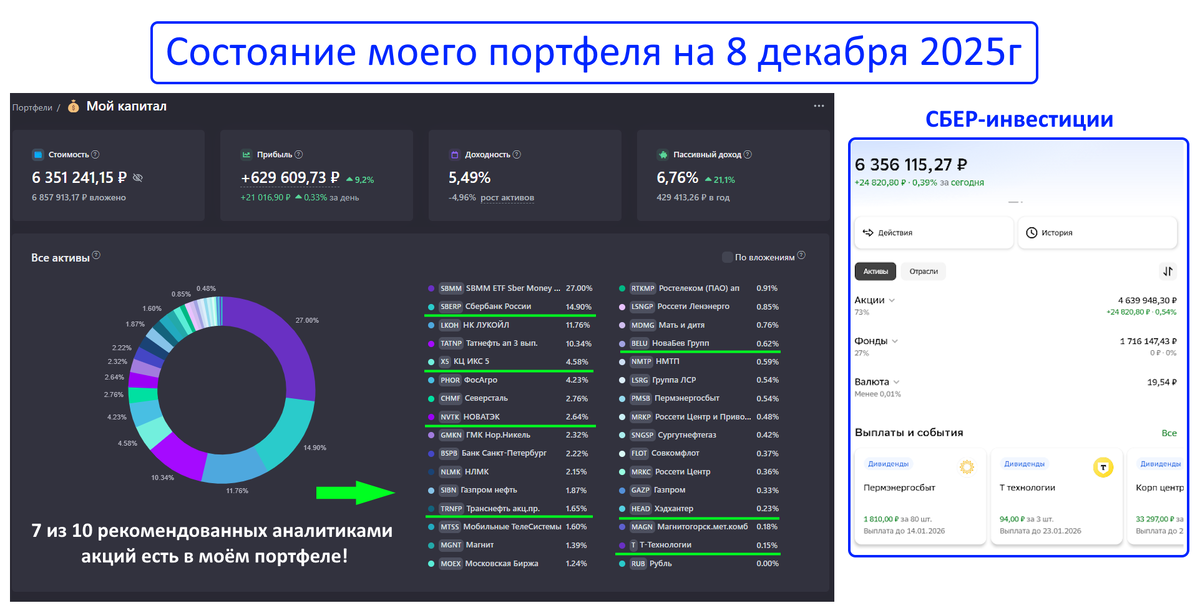Image resolution: width=1200 pixels, height=613 pixels.
Task: Click the Банк Санкт-Петербург asset name
Action: tap(505, 454)
